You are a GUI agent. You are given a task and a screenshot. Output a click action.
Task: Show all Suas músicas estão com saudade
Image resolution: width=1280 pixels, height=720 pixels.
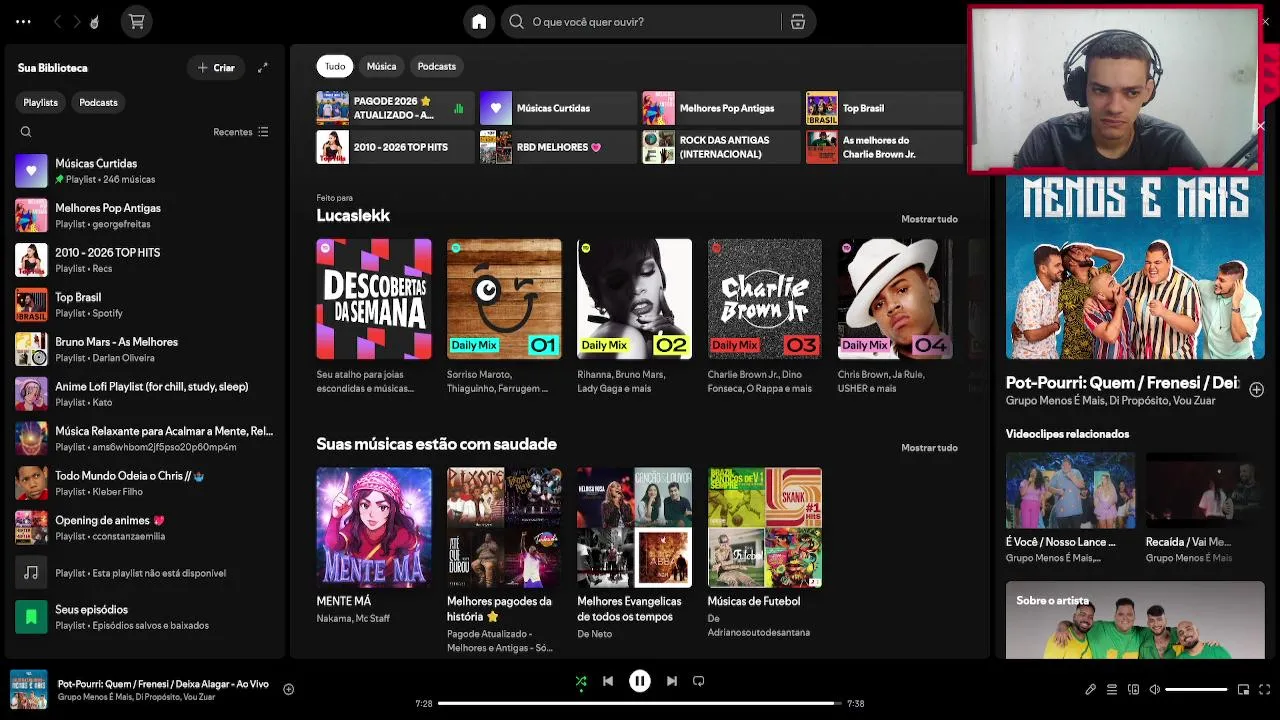click(929, 448)
